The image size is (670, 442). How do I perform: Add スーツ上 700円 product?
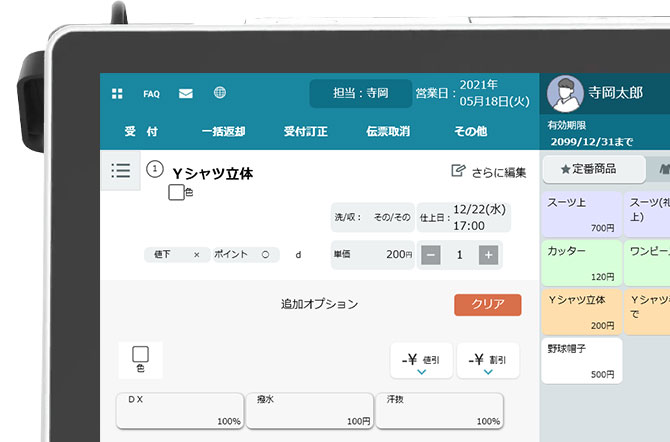point(582,214)
